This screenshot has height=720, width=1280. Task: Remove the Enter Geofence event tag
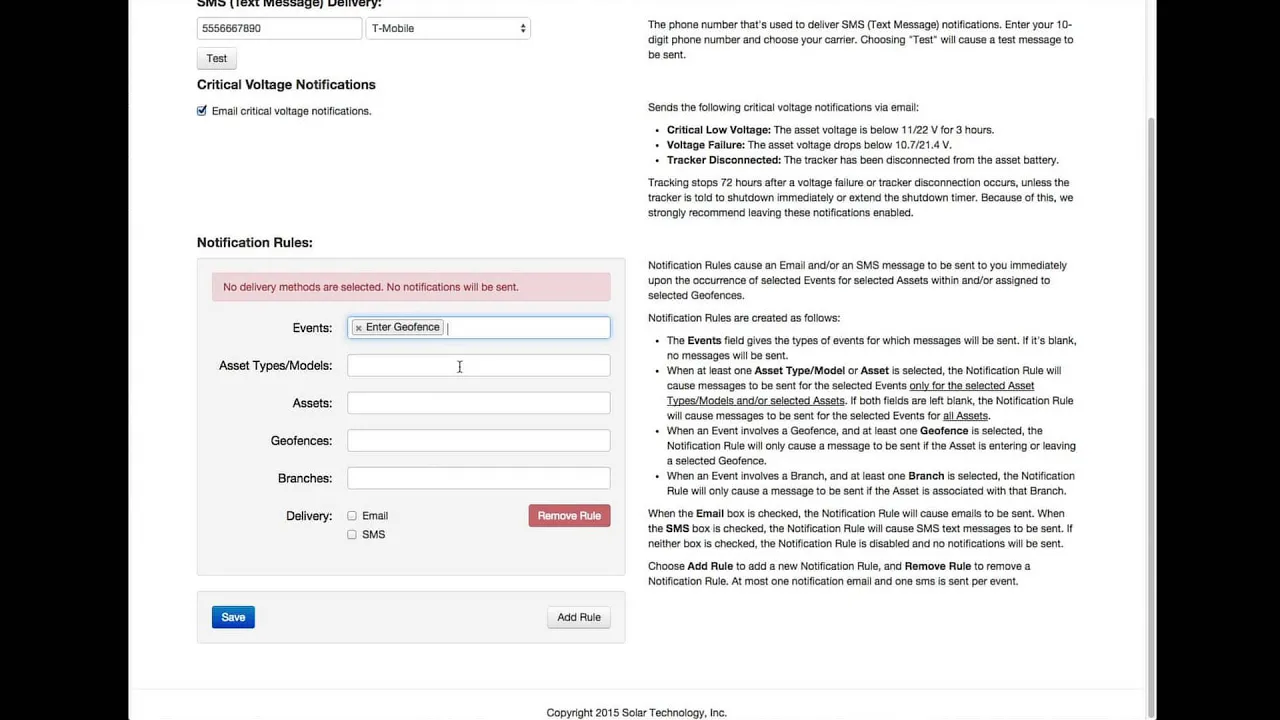point(358,328)
